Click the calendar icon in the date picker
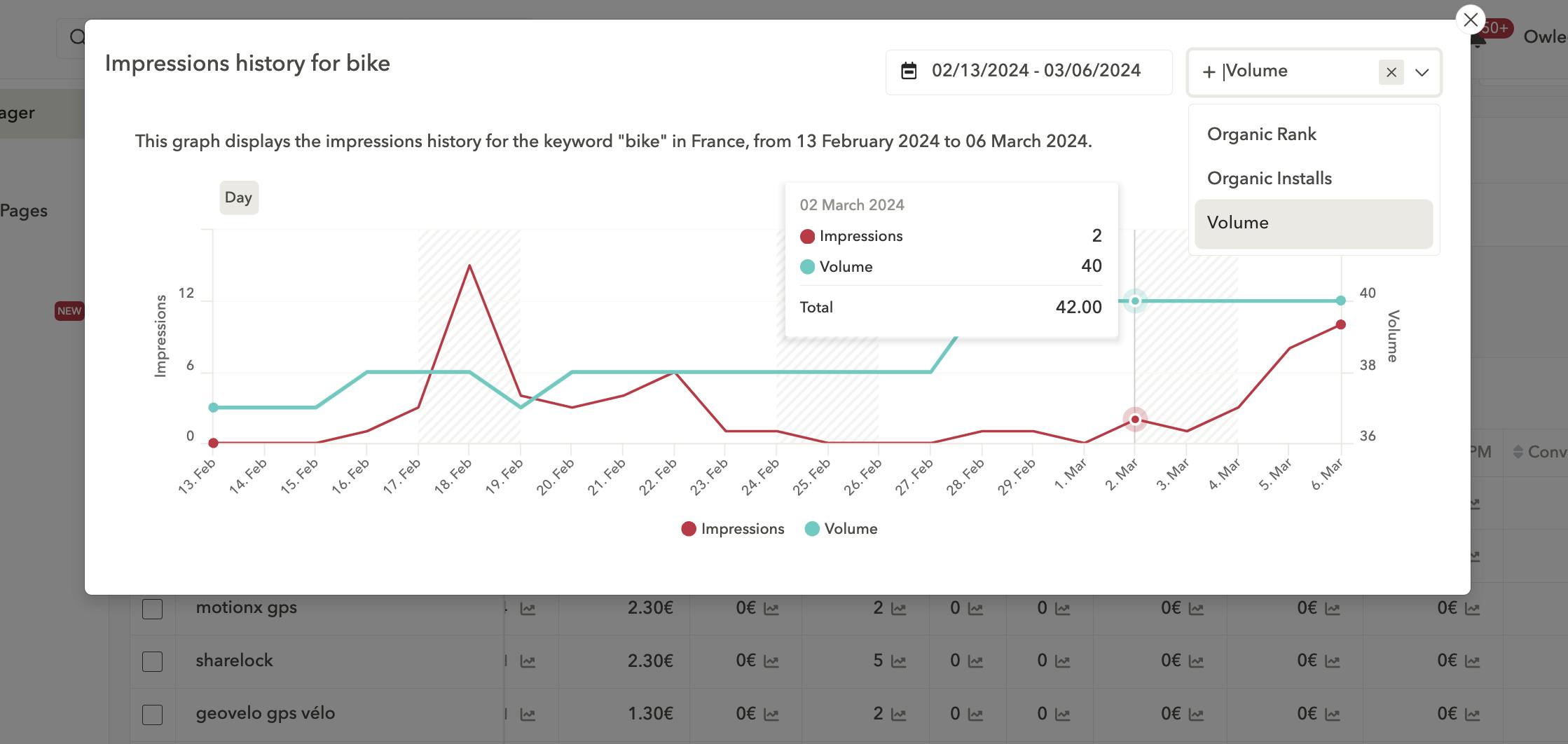1568x744 pixels. [x=909, y=70]
